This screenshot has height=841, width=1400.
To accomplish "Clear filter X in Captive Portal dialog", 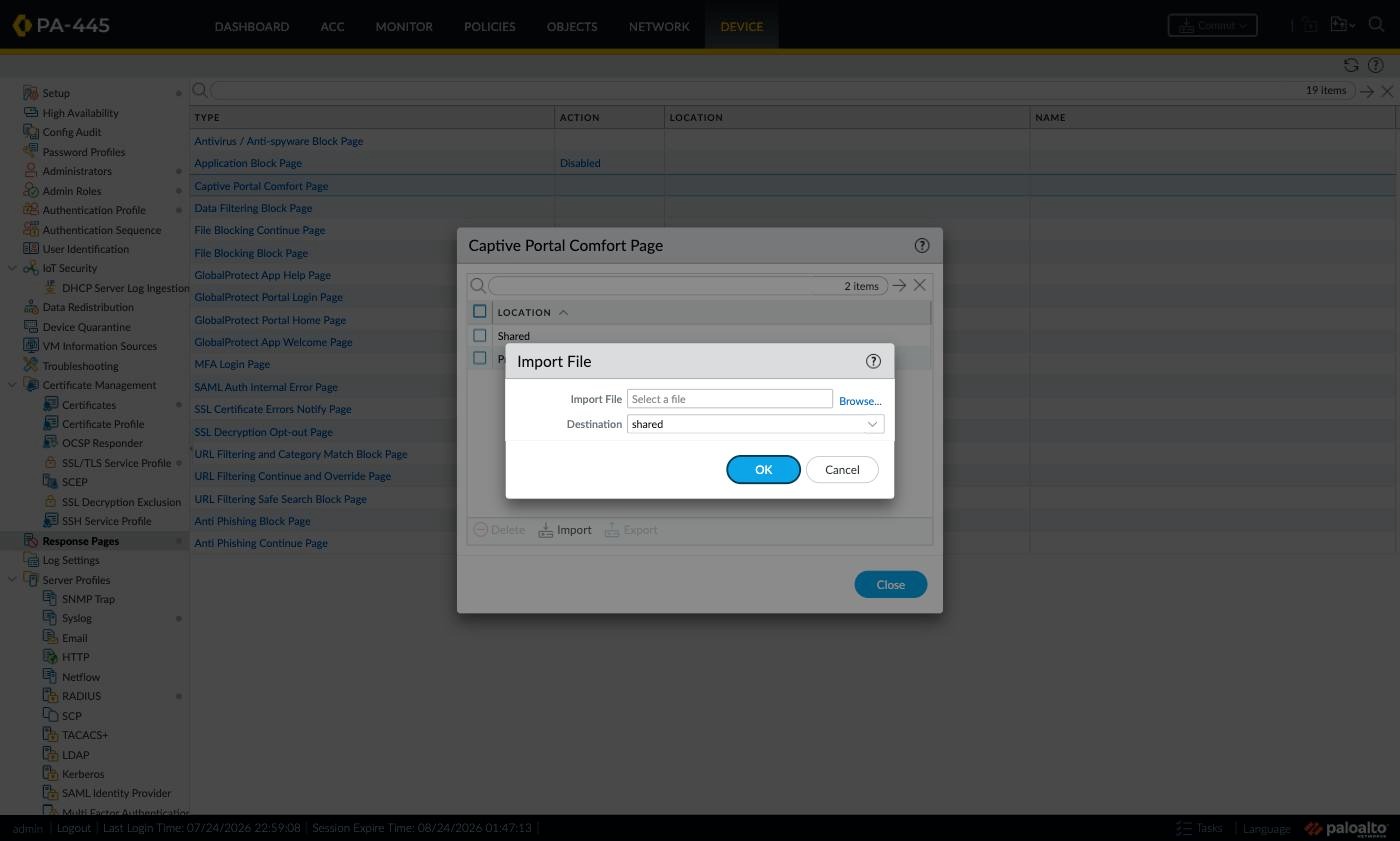I will 920,286.
